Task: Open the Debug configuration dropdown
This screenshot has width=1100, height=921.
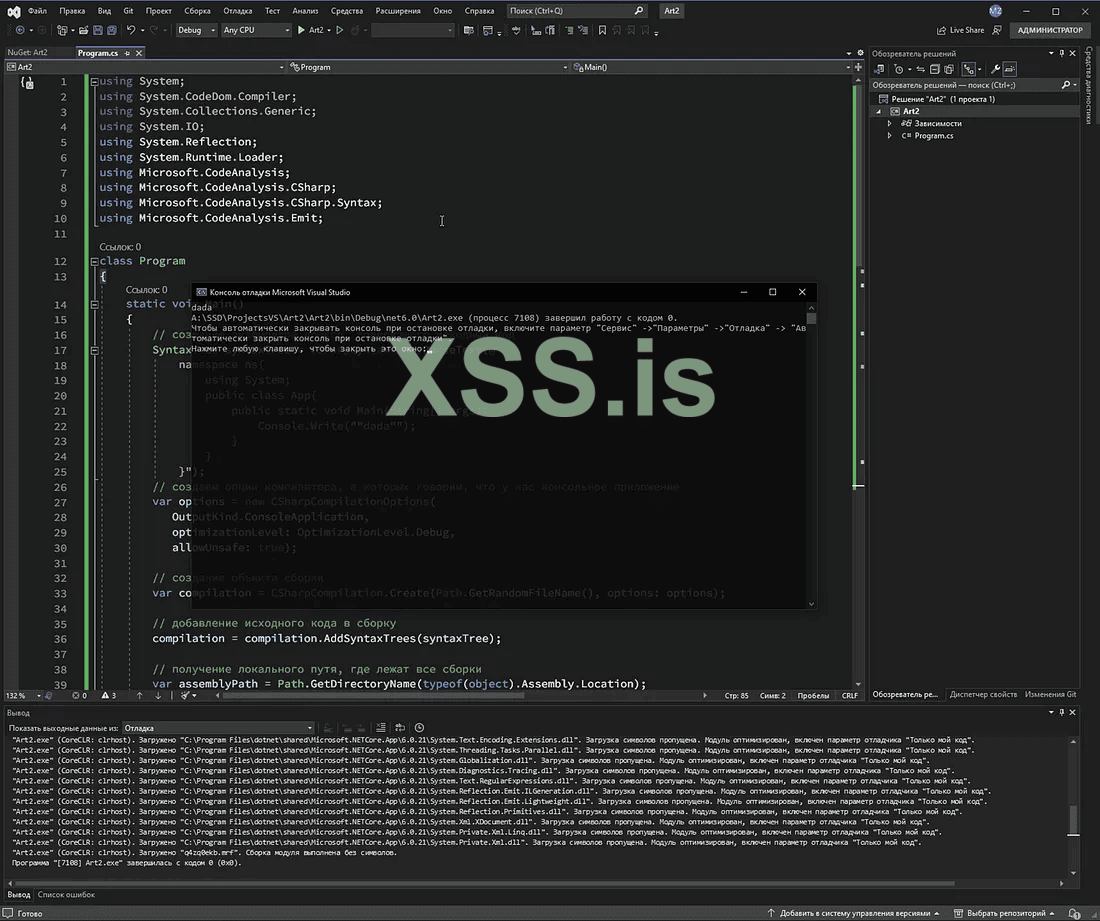Action: (x=196, y=30)
